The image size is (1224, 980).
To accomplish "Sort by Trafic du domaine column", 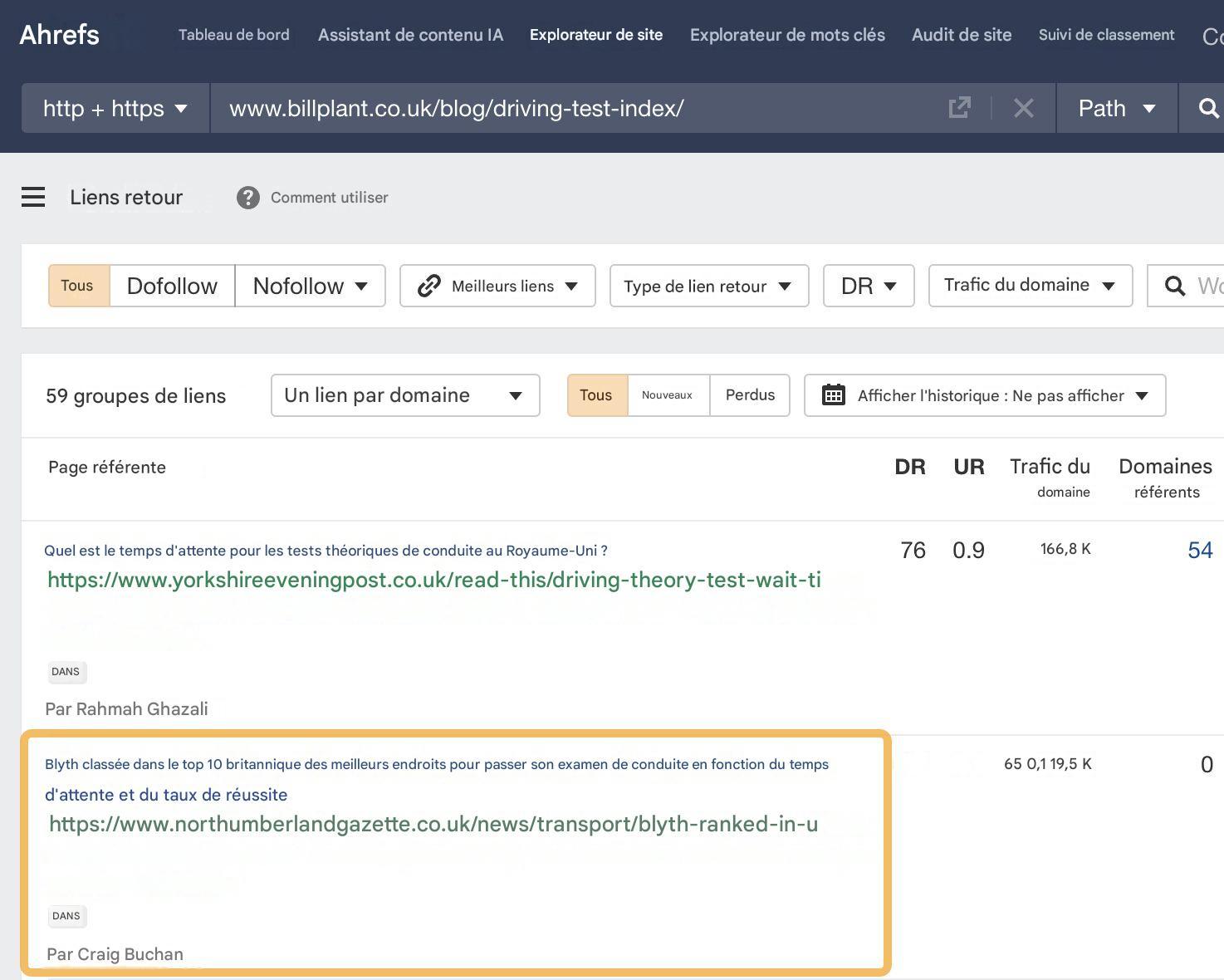I will click(1050, 478).
